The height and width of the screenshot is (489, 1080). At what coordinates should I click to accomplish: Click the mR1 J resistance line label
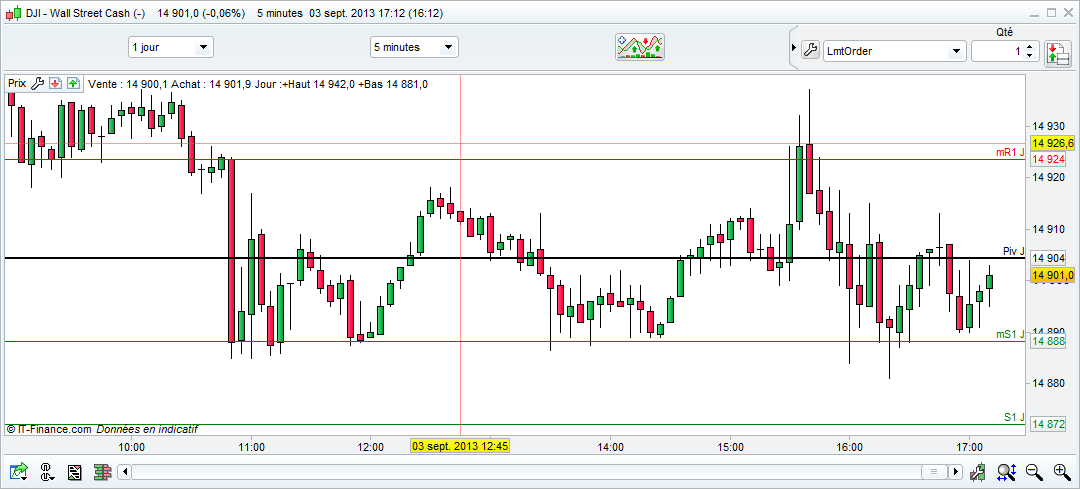tap(1010, 152)
